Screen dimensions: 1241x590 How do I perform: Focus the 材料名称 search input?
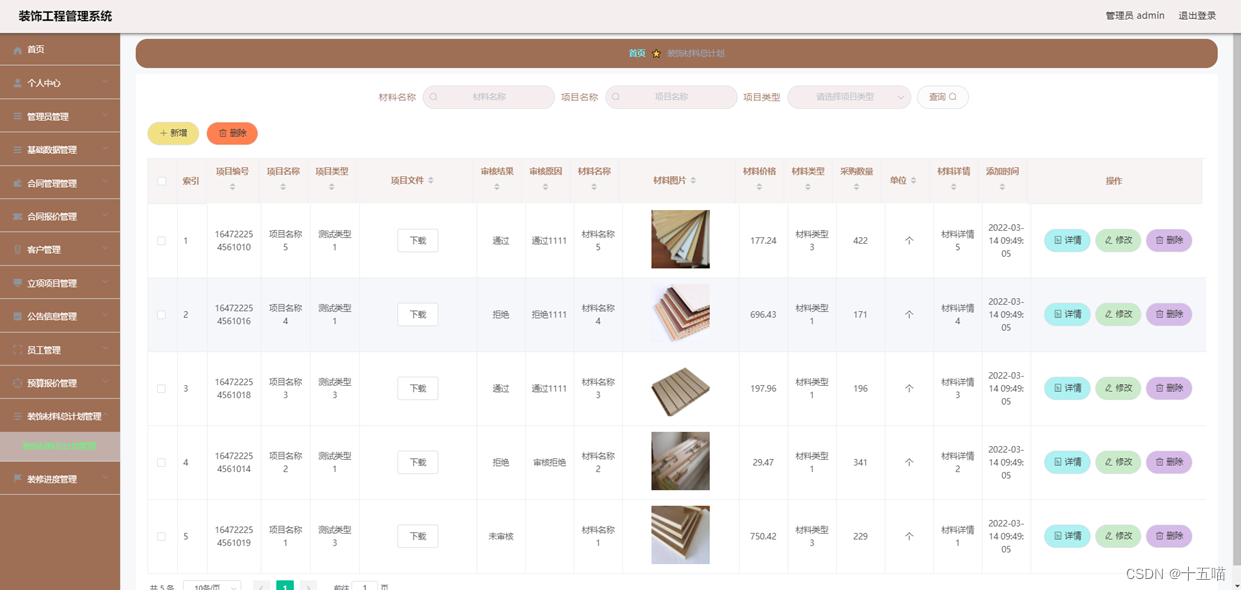tap(489, 97)
